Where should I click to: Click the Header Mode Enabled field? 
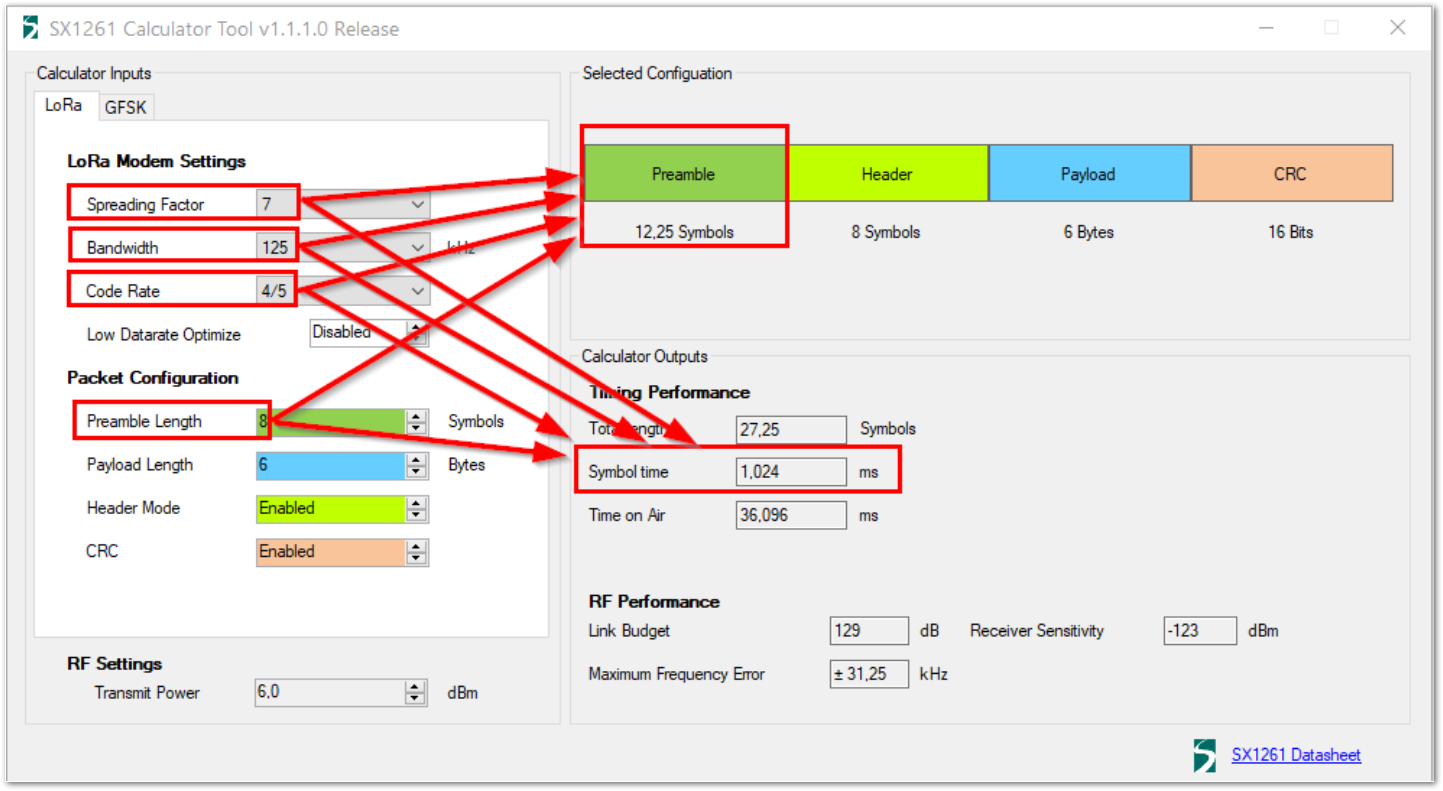(x=331, y=509)
